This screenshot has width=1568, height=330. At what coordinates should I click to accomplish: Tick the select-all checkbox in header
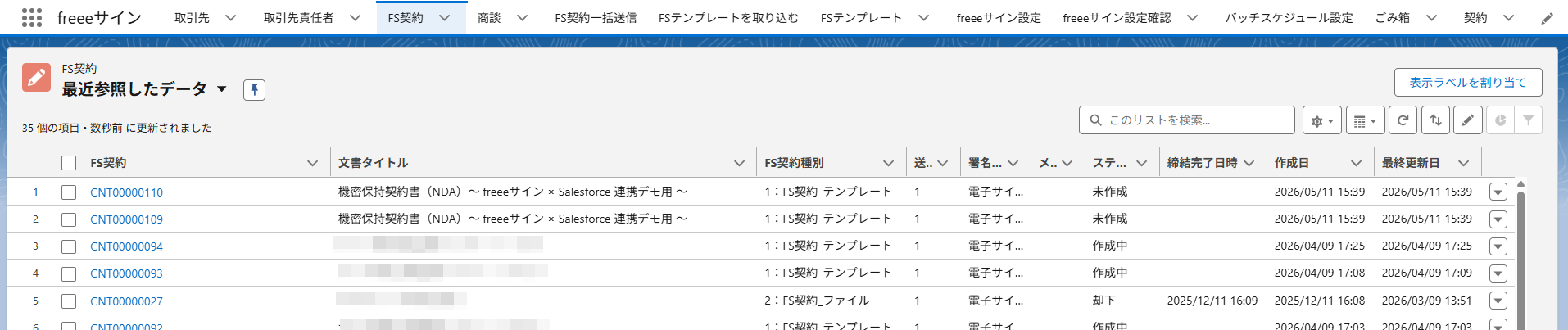click(x=69, y=163)
